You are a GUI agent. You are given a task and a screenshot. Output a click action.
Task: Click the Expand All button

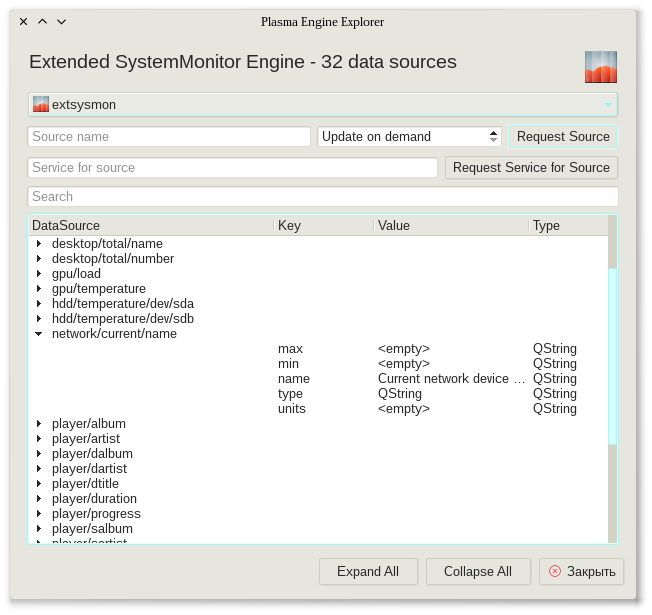pyautogui.click(x=368, y=571)
